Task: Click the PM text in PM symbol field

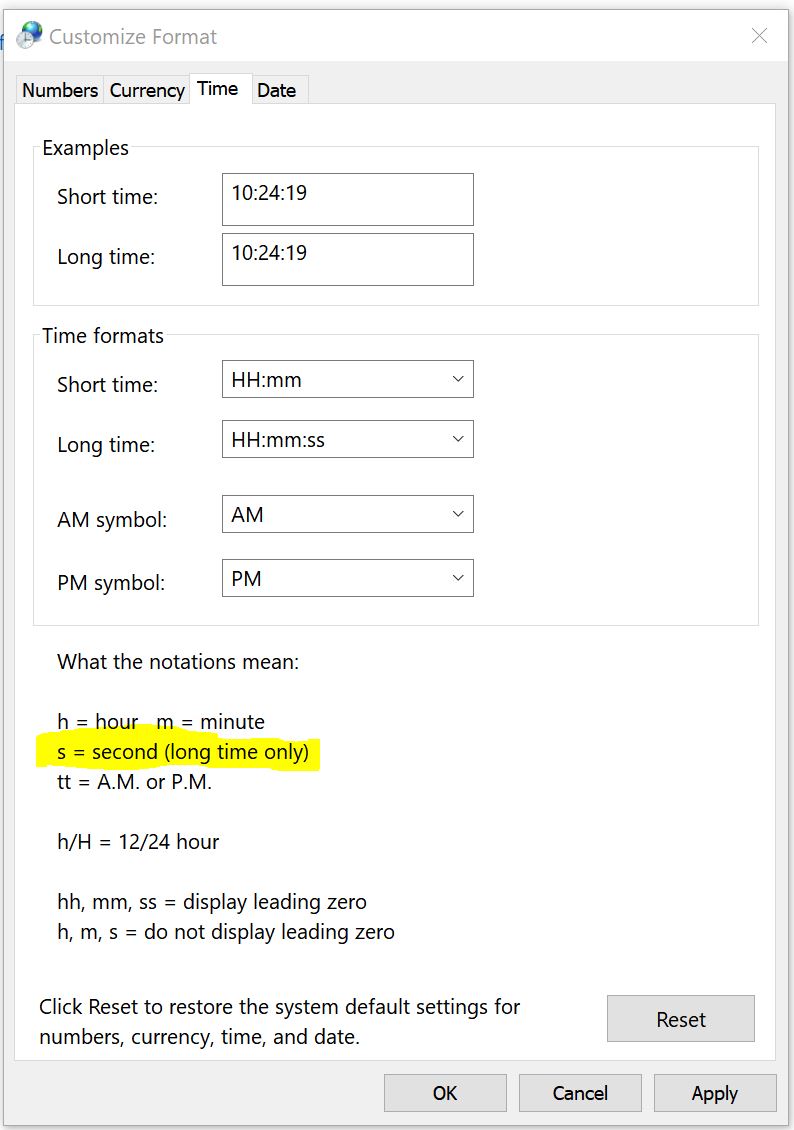Action: tap(246, 579)
